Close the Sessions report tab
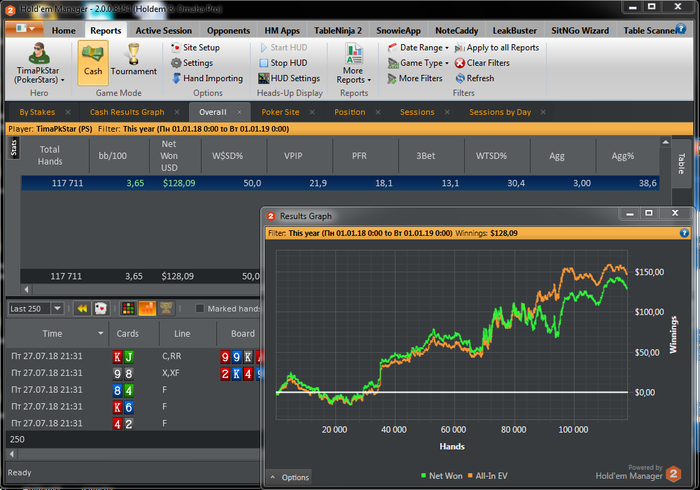 (447, 112)
